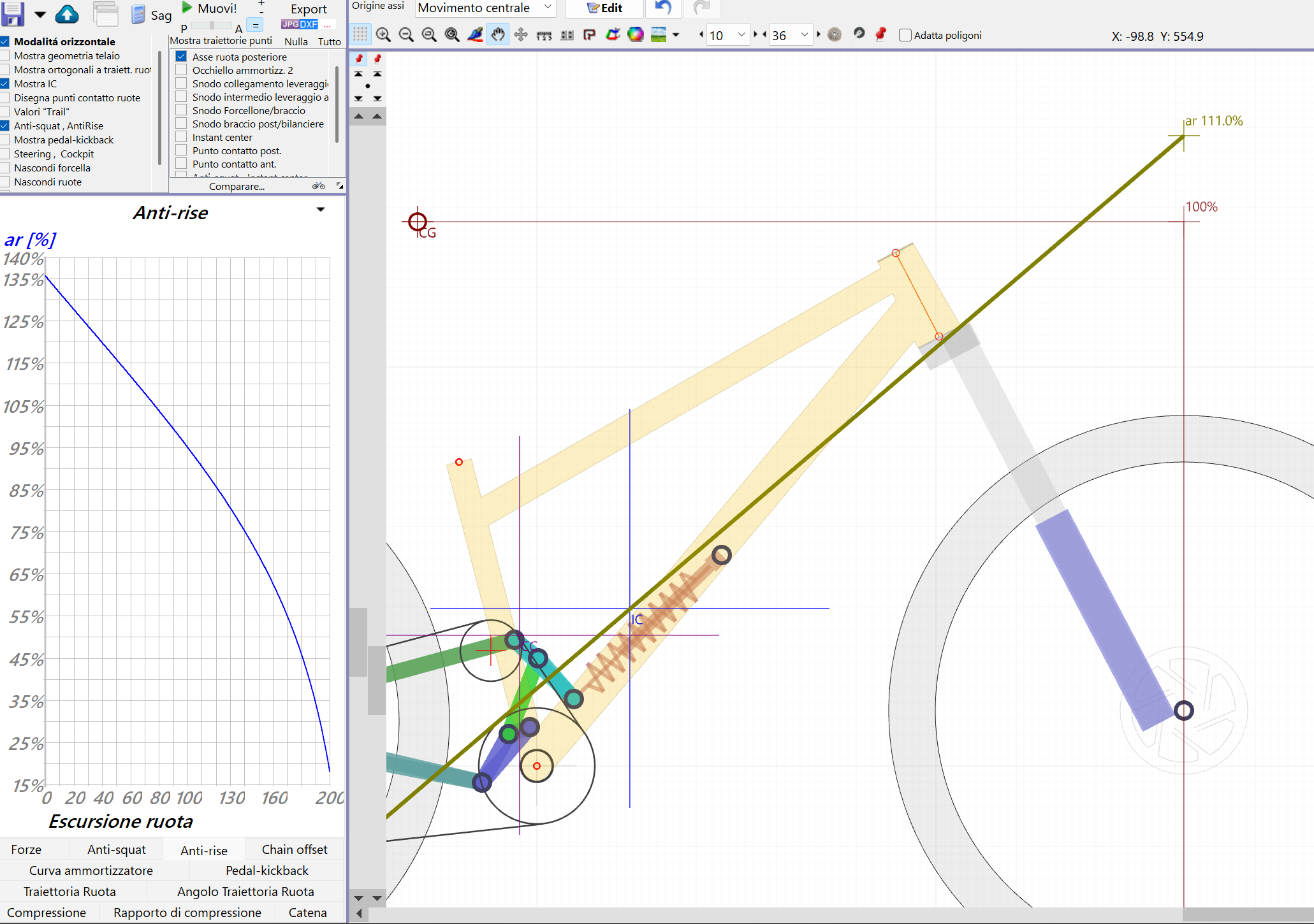Toggle the grid display icon

point(360,34)
